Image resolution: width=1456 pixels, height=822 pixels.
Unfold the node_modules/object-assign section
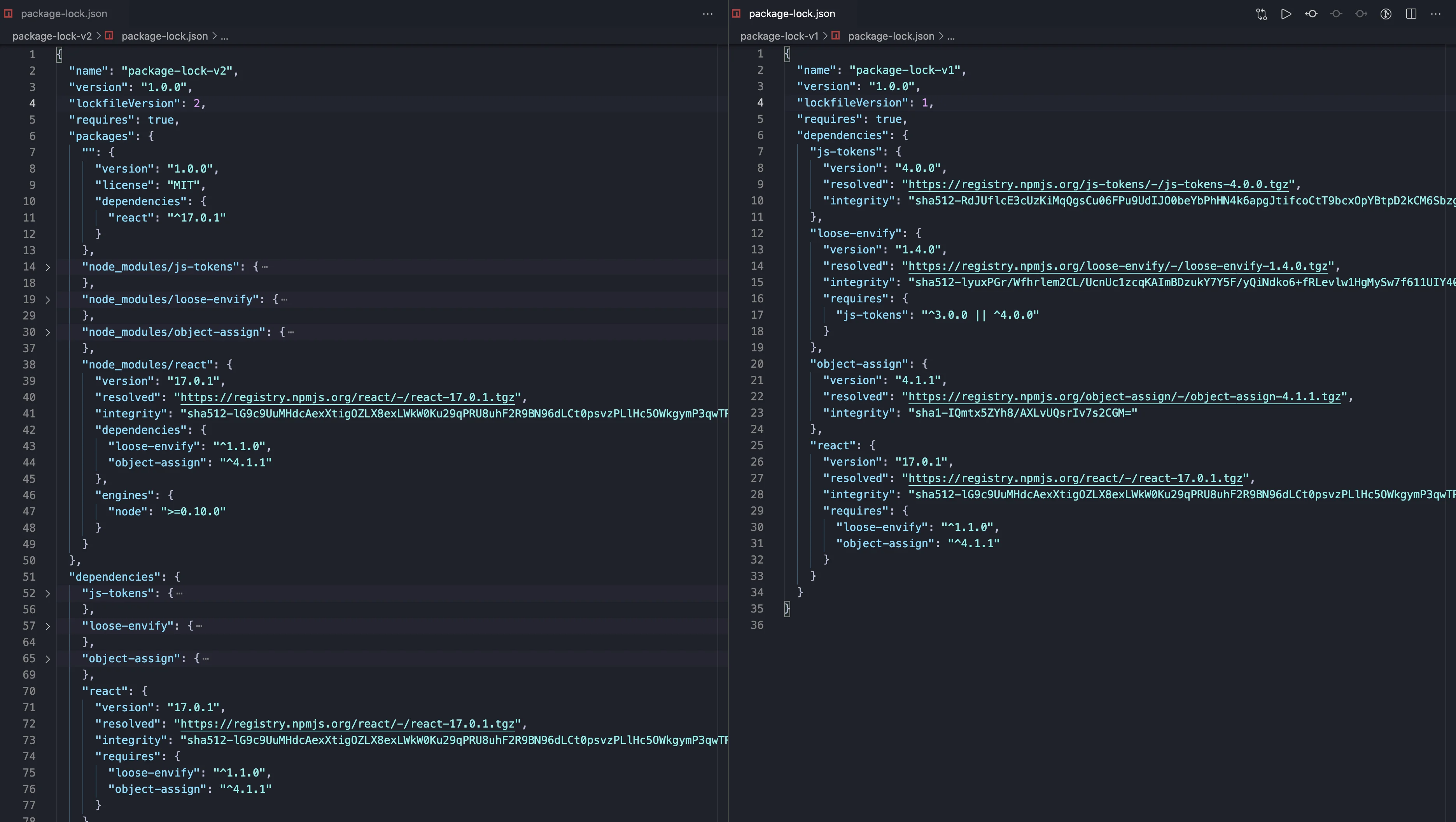coord(47,332)
